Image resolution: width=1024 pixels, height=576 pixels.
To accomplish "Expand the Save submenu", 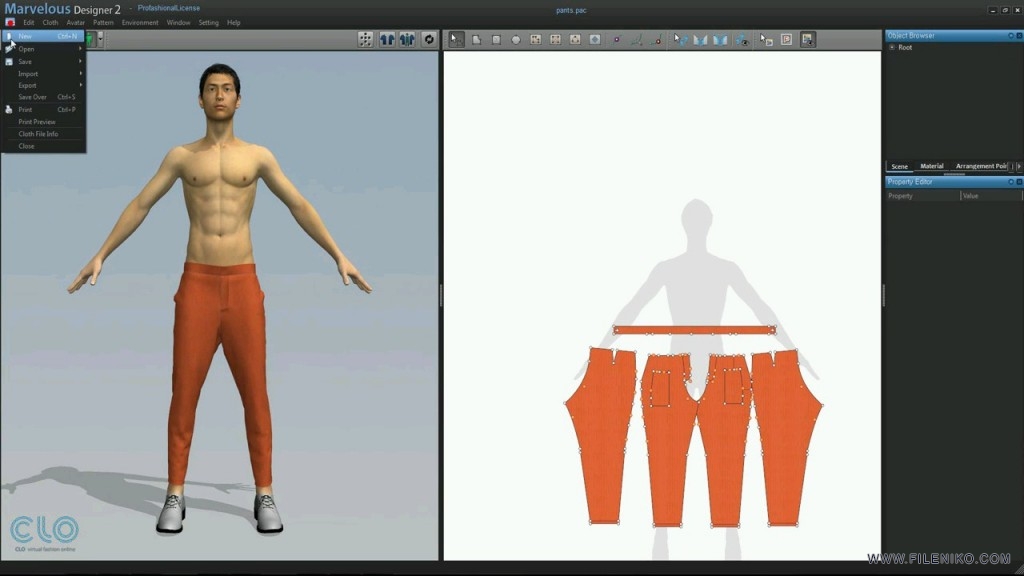I will 43,61.
